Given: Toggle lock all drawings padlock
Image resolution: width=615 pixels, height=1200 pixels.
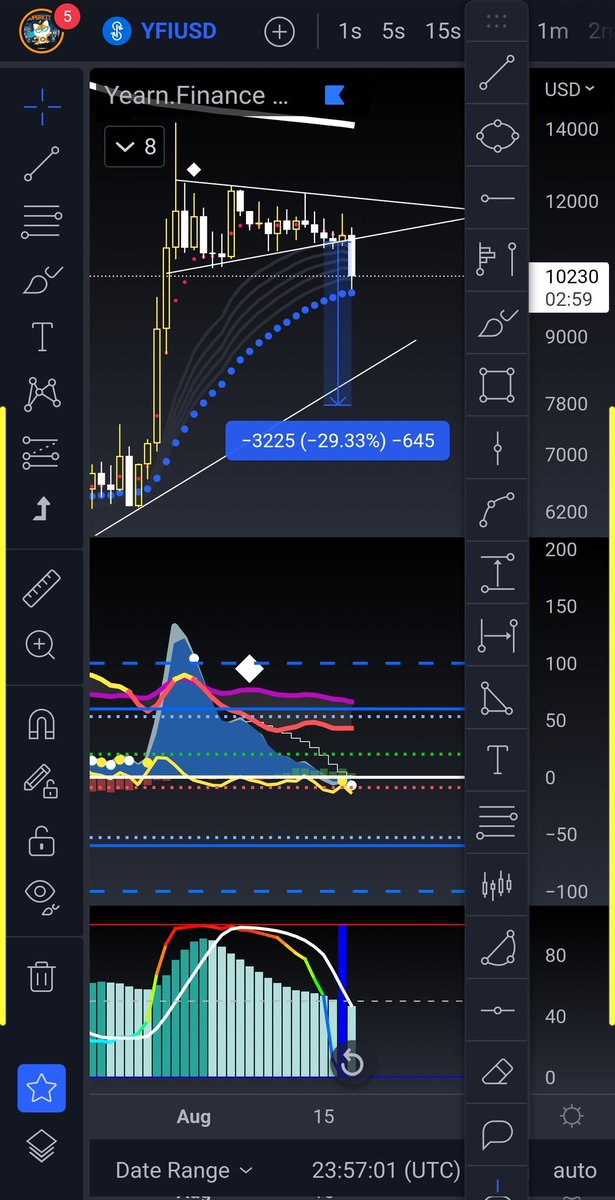Looking at the screenshot, I should coord(42,839).
